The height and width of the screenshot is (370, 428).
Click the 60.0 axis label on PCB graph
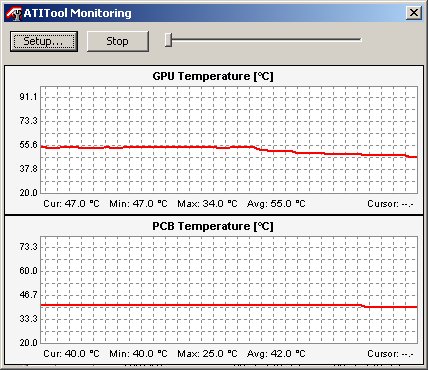point(28,271)
